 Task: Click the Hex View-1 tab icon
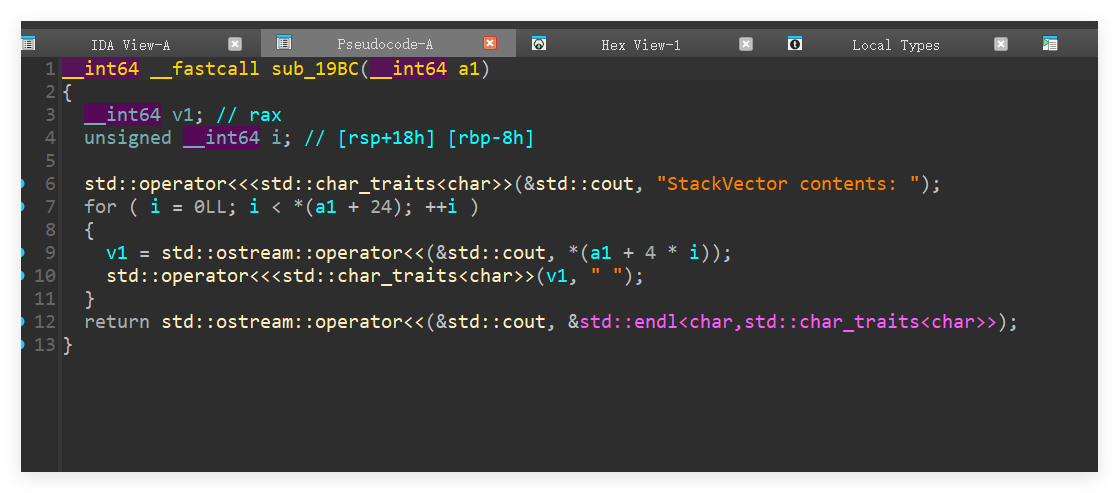[x=540, y=44]
